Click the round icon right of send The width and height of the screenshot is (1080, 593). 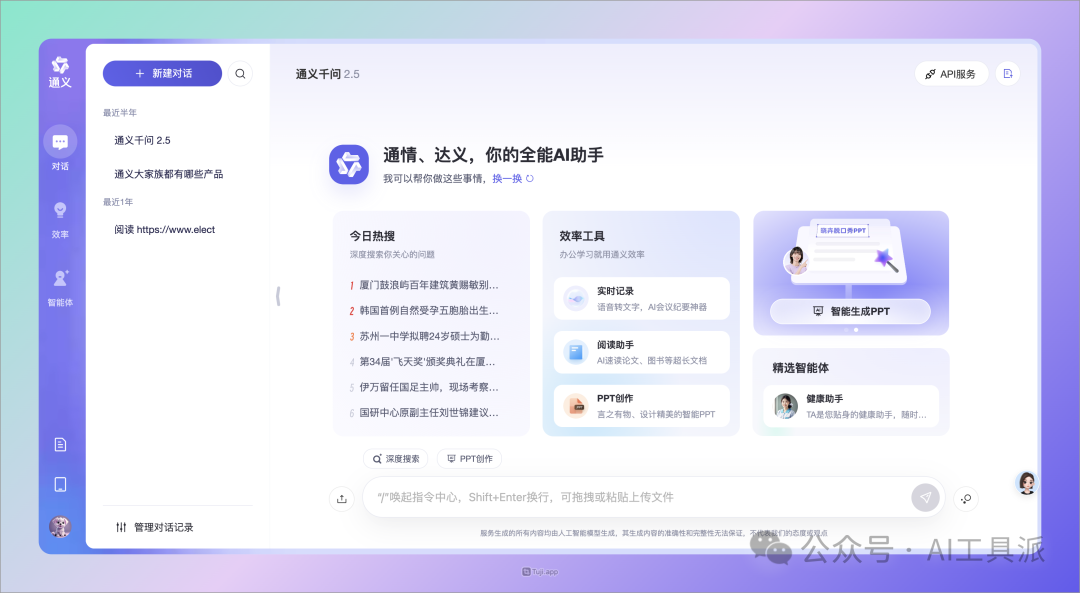click(x=966, y=499)
